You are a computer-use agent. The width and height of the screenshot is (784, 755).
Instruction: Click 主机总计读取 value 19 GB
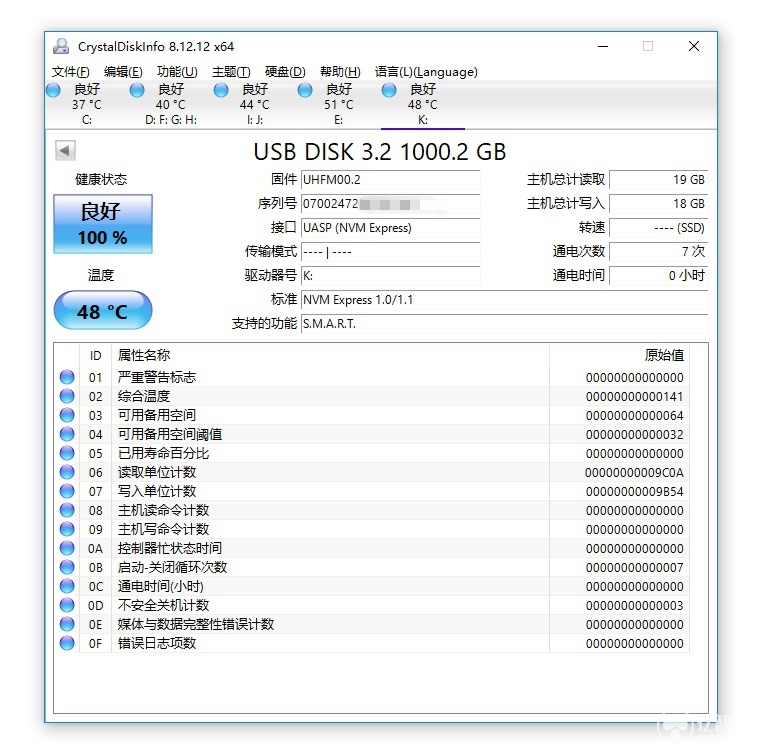pyautogui.click(x=658, y=180)
